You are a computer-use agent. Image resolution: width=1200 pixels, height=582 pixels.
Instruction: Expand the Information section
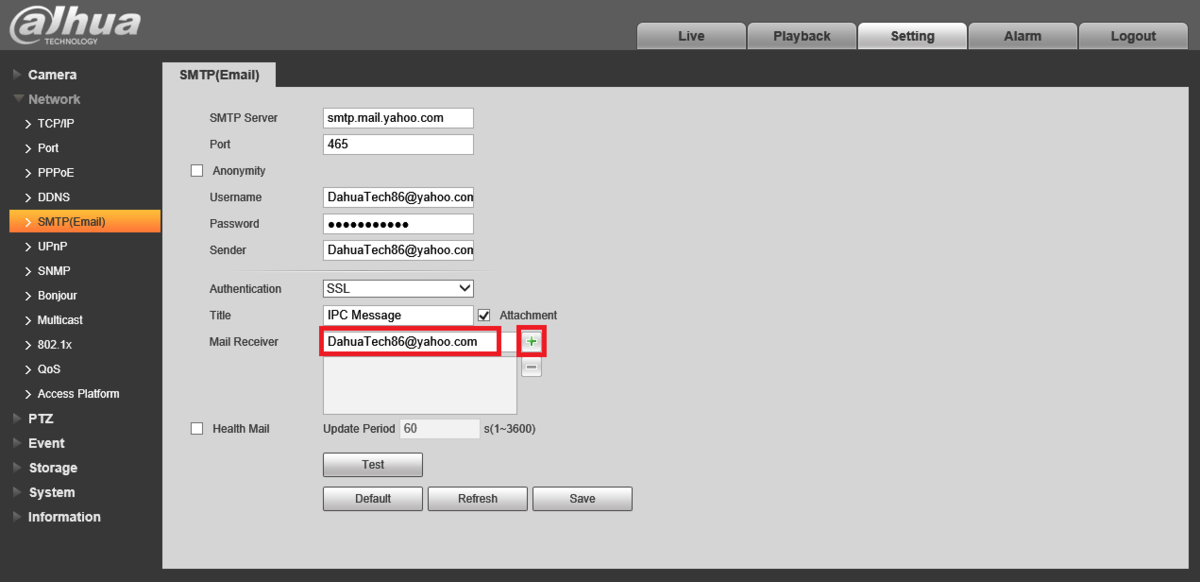pos(64,517)
